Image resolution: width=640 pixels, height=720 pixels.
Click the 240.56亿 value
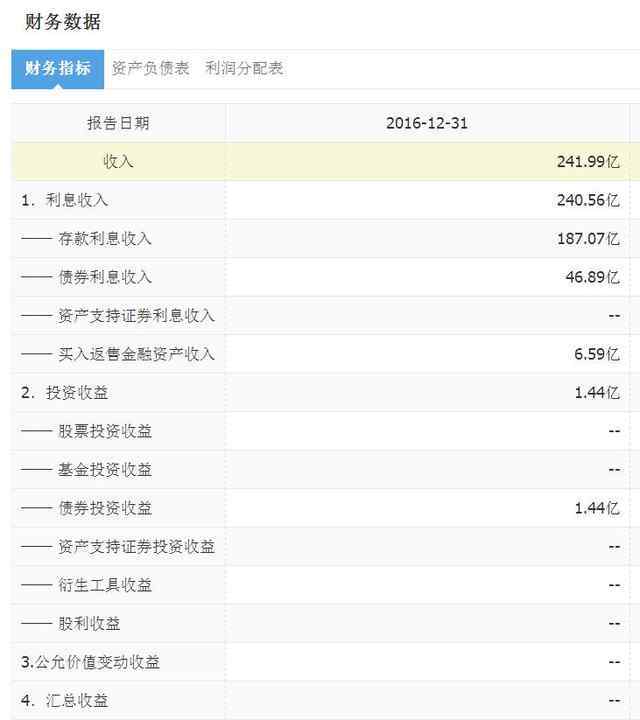tap(588, 200)
